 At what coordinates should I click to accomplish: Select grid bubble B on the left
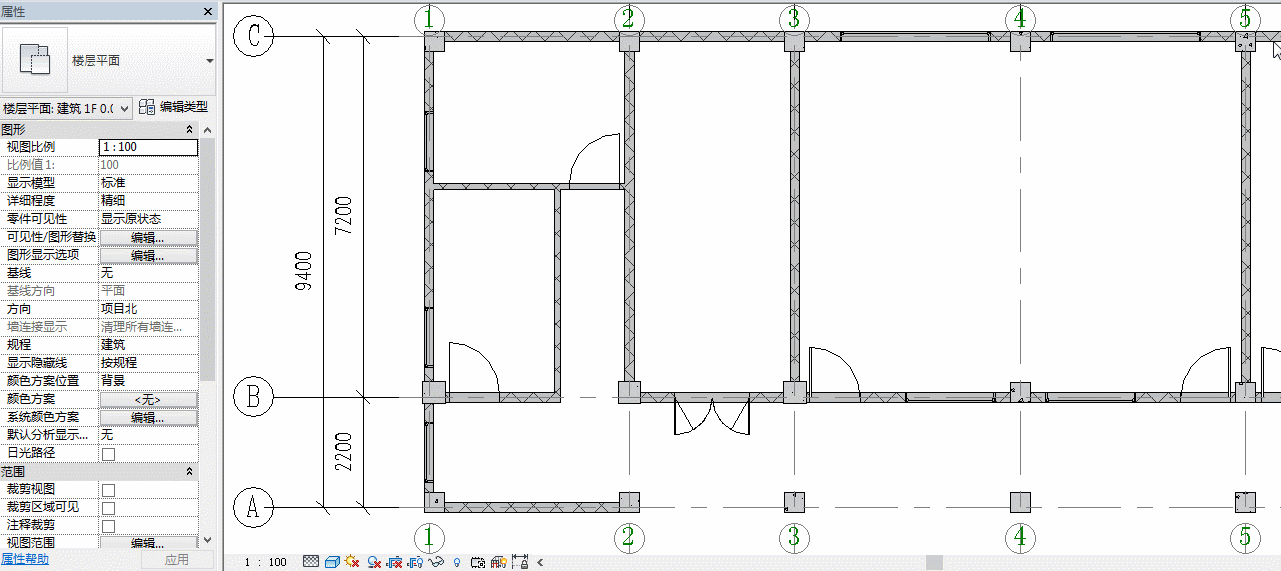click(x=253, y=397)
